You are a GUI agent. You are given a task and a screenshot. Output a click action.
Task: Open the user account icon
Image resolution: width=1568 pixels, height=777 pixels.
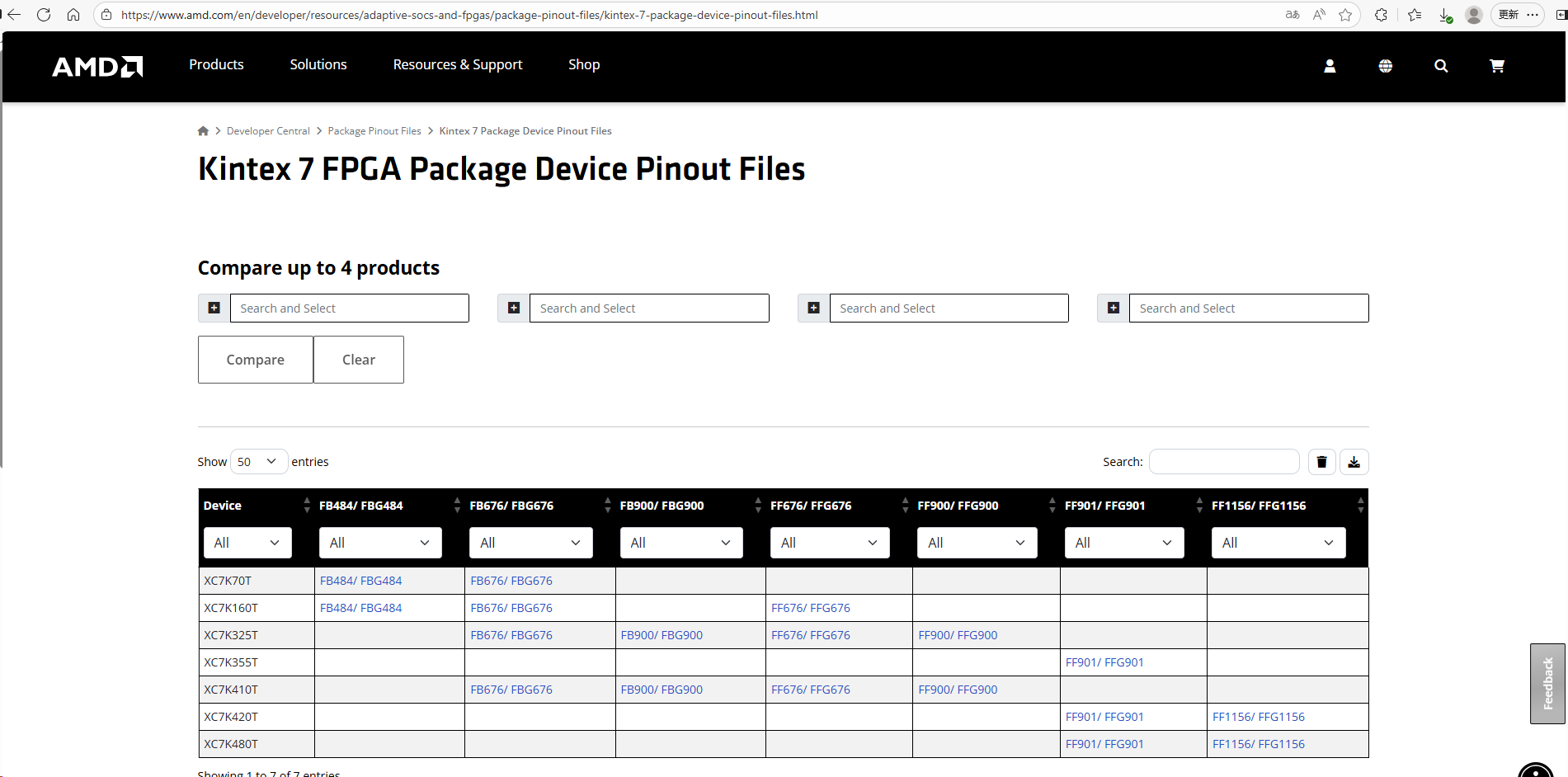[x=1330, y=66]
